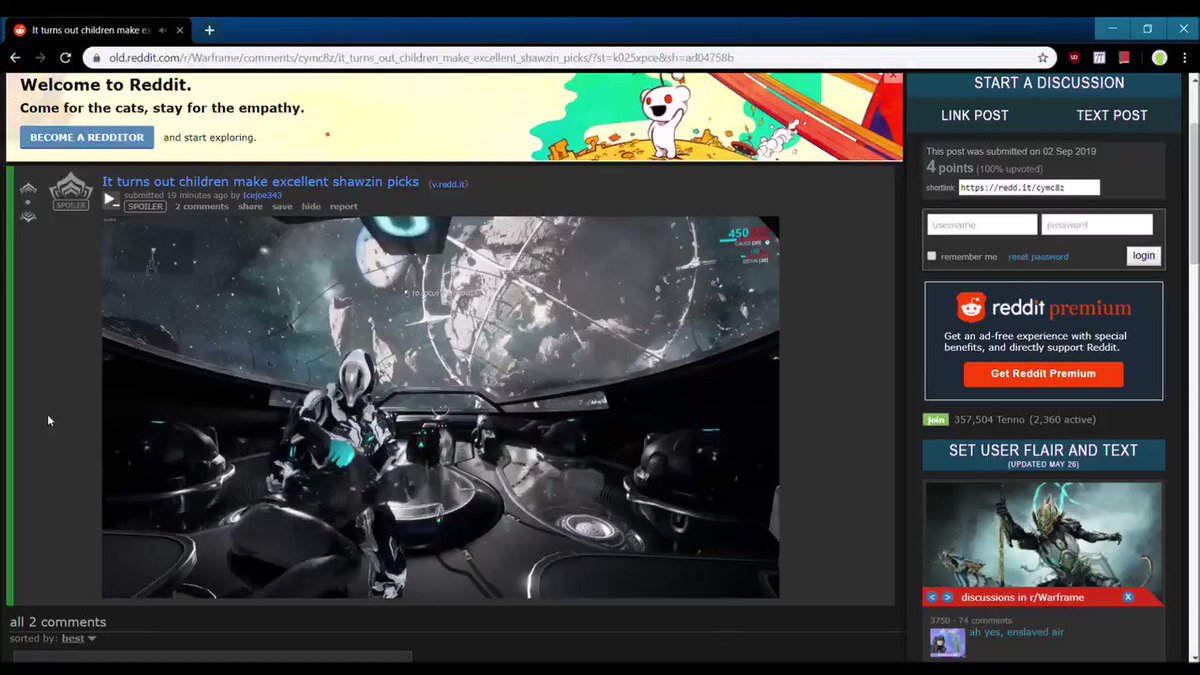Click the hide link under the post
The image size is (1200, 675).
pyautogui.click(x=311, y=207)
